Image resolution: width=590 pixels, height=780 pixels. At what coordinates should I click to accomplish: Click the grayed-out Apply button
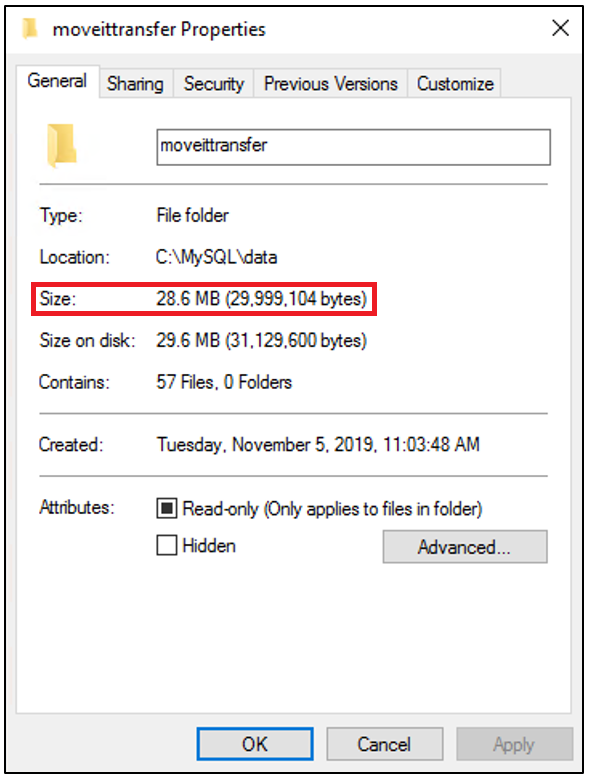pos(514,744)
